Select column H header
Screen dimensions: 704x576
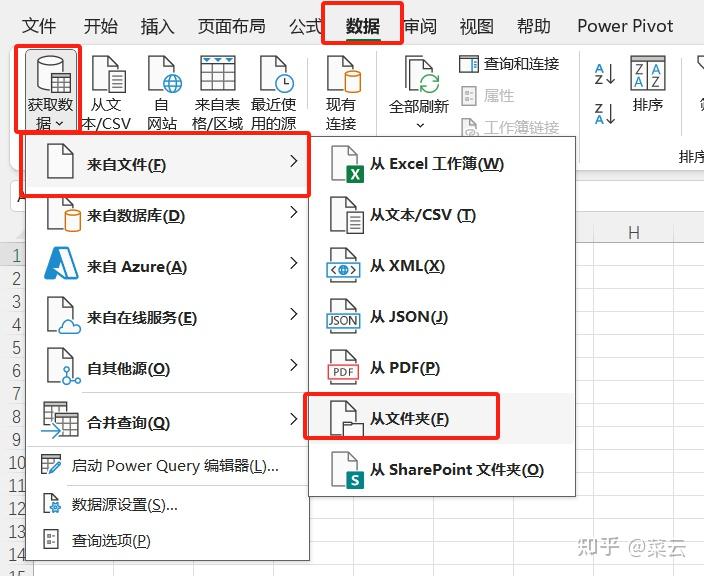click(x=634, y=233)
